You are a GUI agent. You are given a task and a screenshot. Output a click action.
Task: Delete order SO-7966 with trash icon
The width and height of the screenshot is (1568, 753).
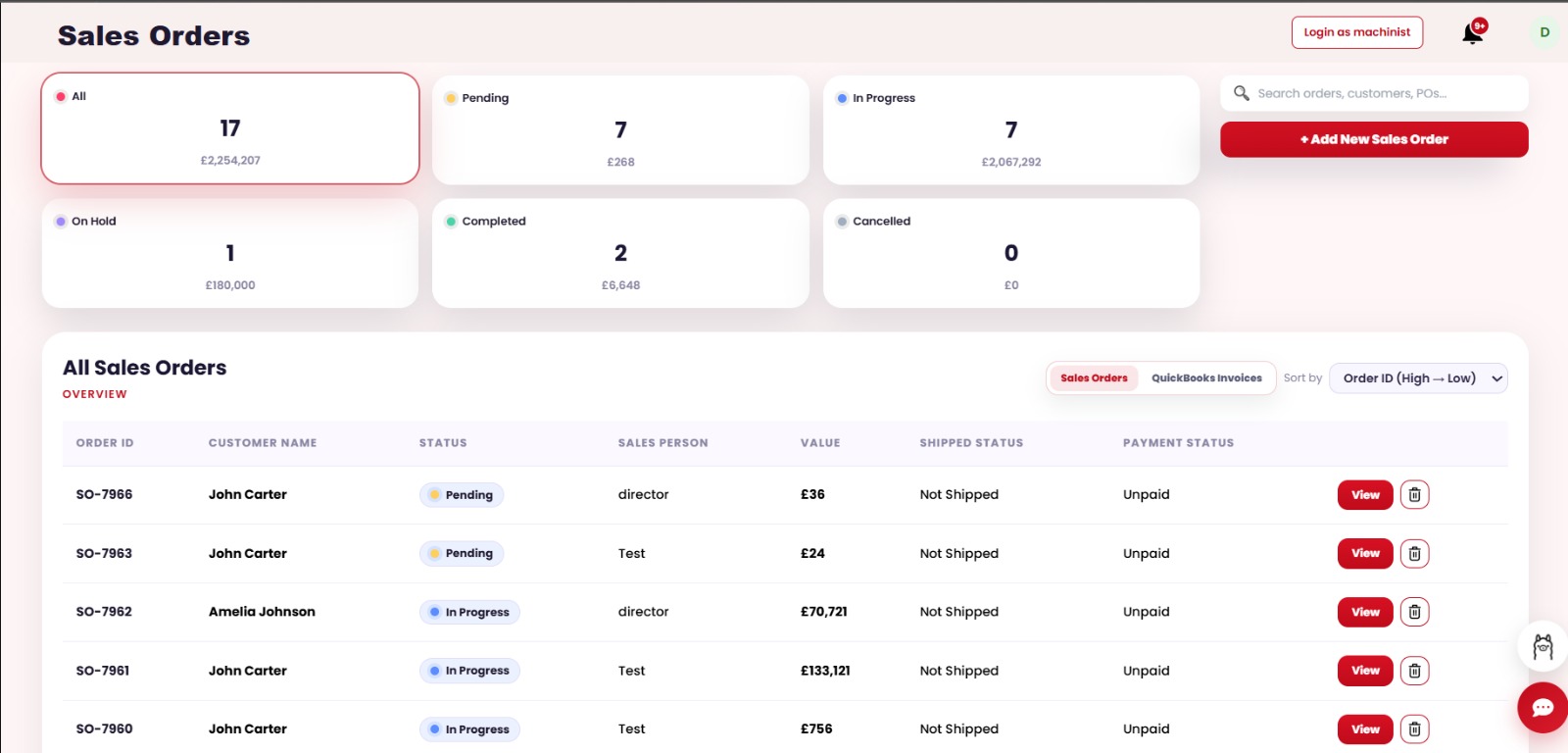click(x=1414, y=494)
